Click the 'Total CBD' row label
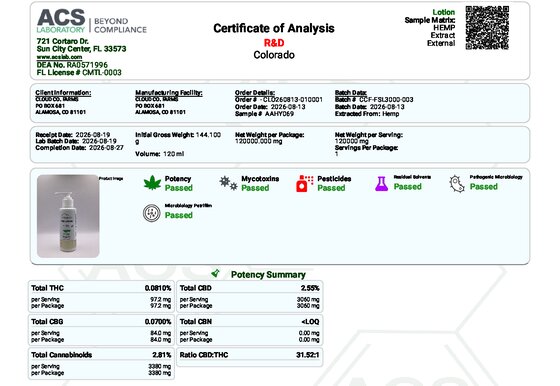 point(196,288)
